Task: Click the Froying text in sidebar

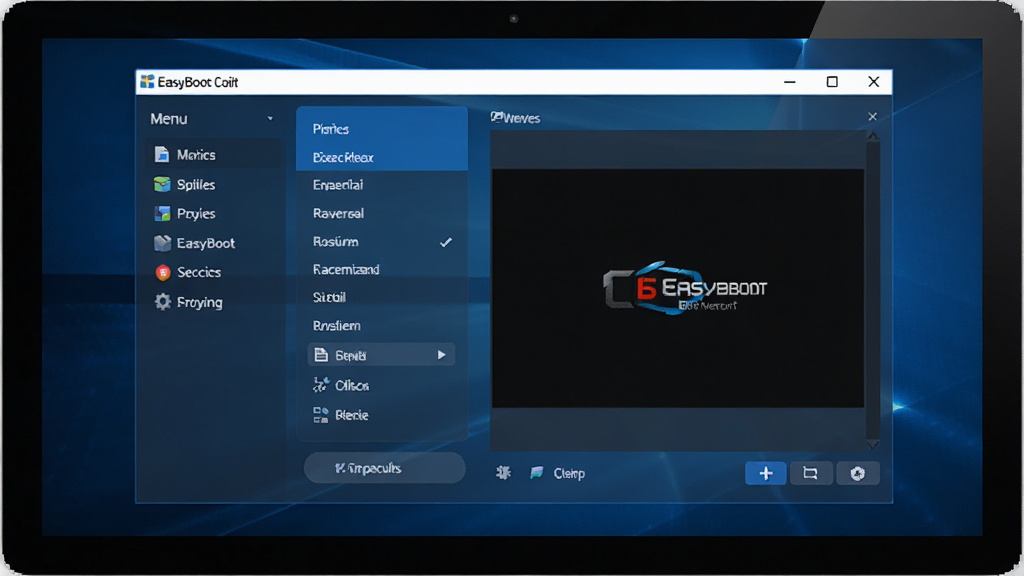Action: [x=199, y=302]
